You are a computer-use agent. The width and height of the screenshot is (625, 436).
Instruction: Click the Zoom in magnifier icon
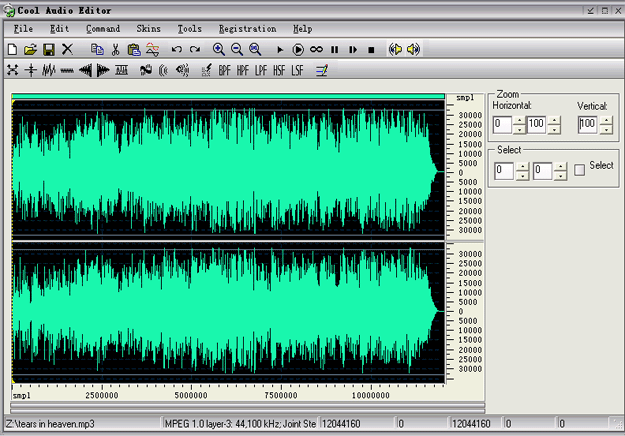(x=219, y=49)
